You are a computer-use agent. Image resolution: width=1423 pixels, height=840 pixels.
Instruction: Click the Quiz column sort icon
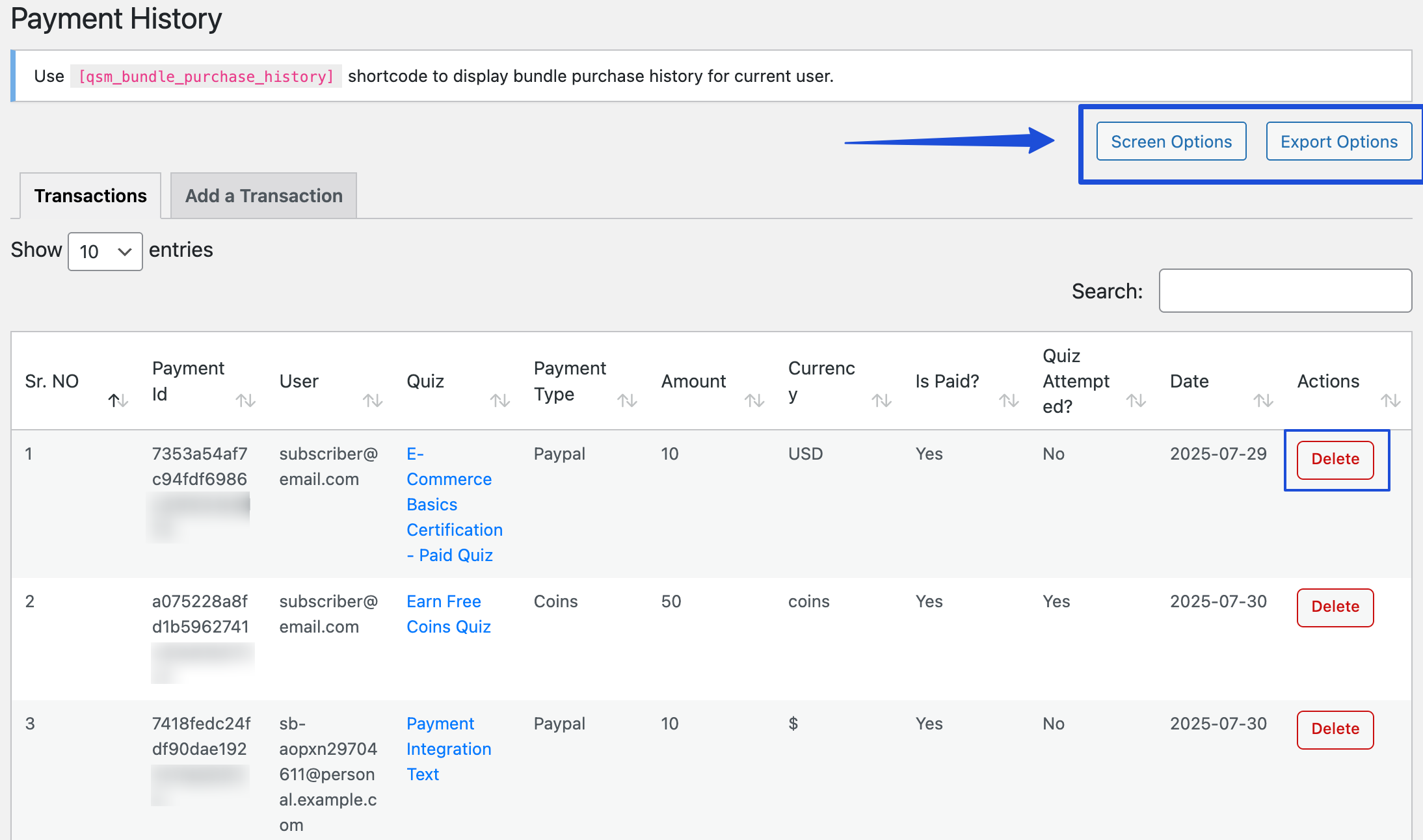pos(499,400)
